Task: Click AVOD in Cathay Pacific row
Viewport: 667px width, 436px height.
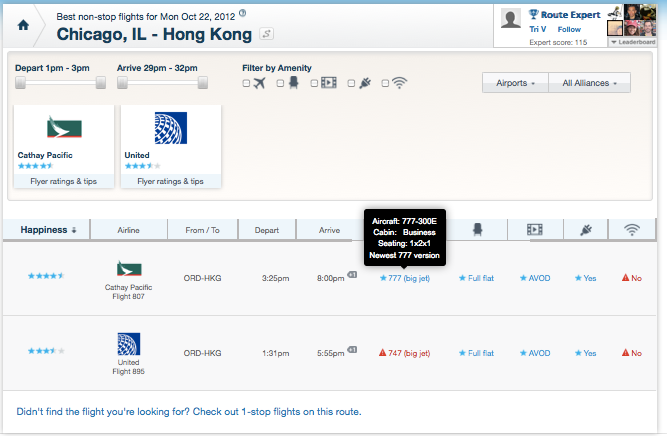Action: point(535,278)
